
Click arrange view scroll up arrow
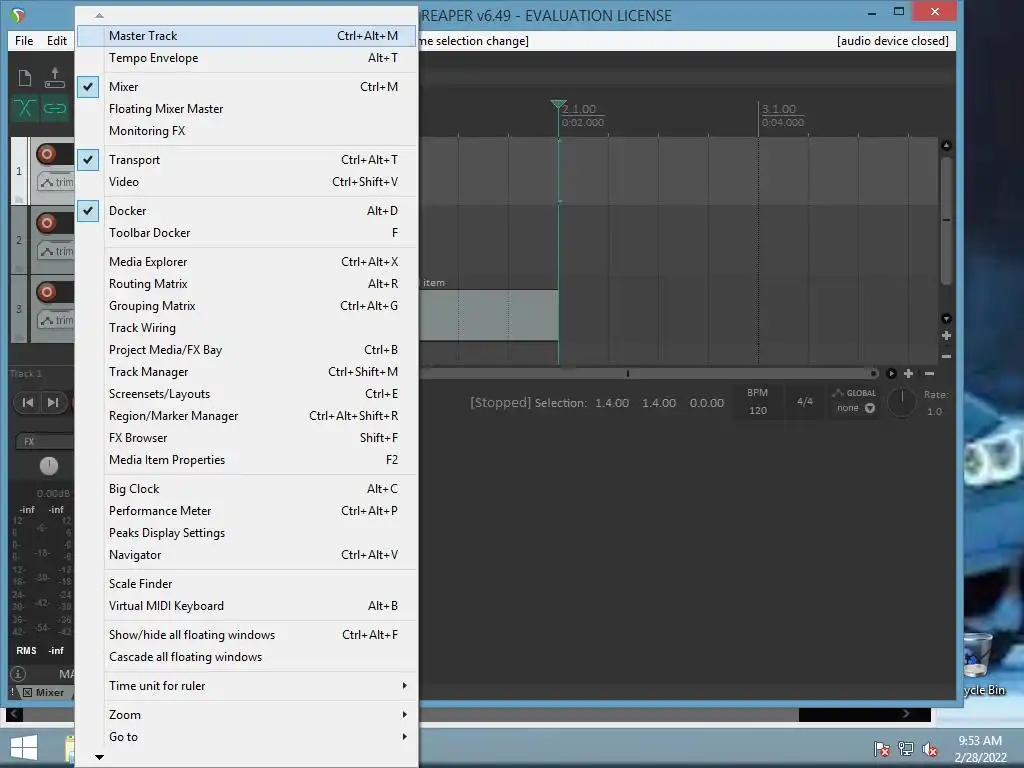(x=946, y=145)
